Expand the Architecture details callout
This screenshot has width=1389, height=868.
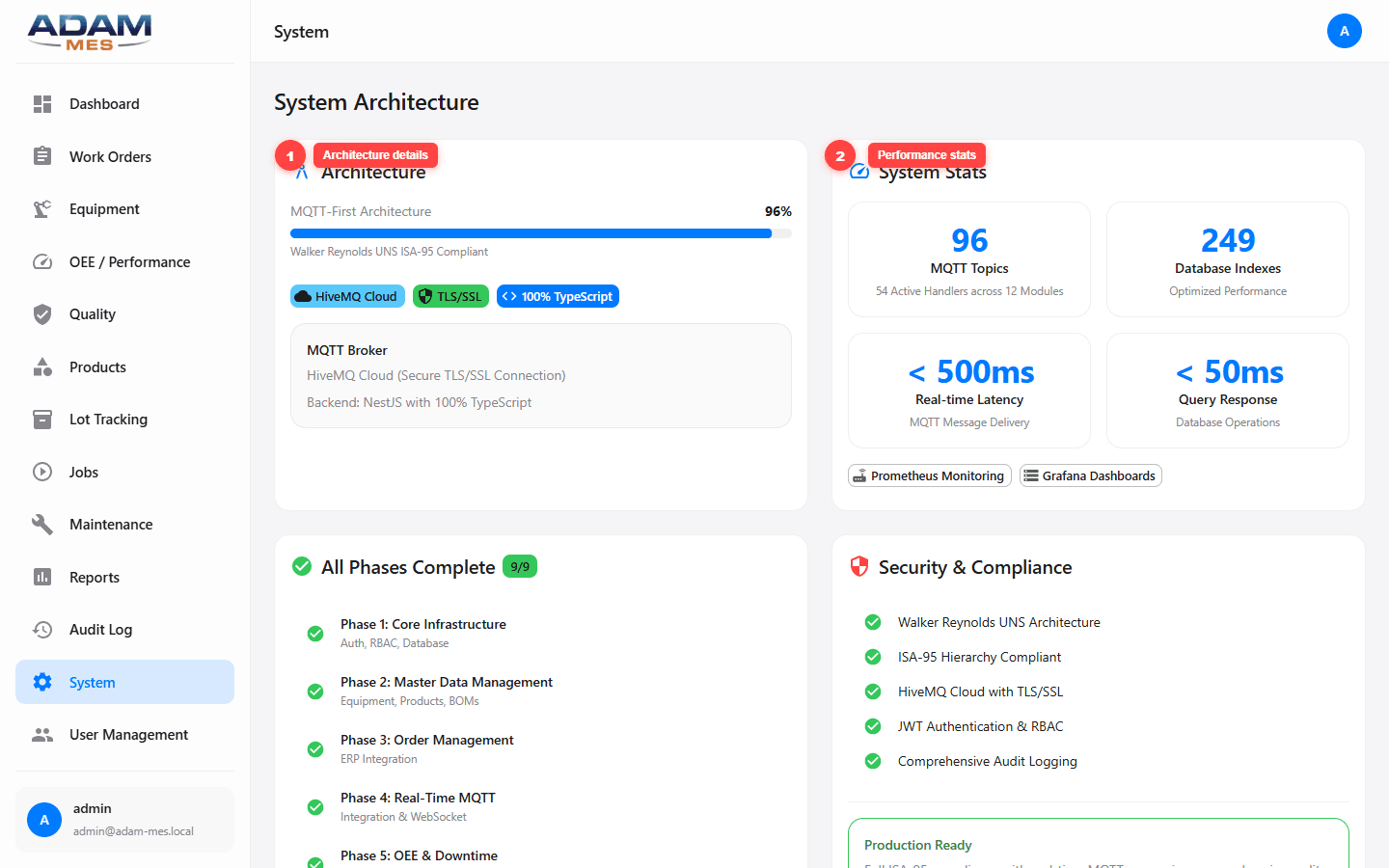(x=375, y=154)
